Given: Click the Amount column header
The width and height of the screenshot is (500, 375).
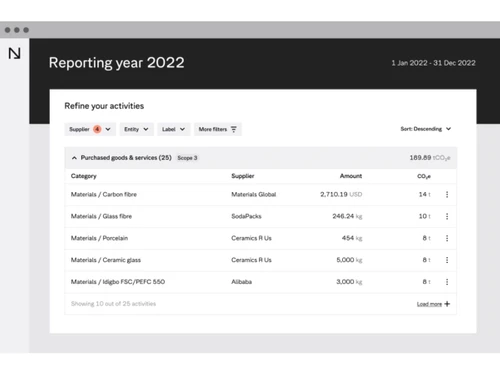Looking at the screenshot, I should tap(351, 176).
